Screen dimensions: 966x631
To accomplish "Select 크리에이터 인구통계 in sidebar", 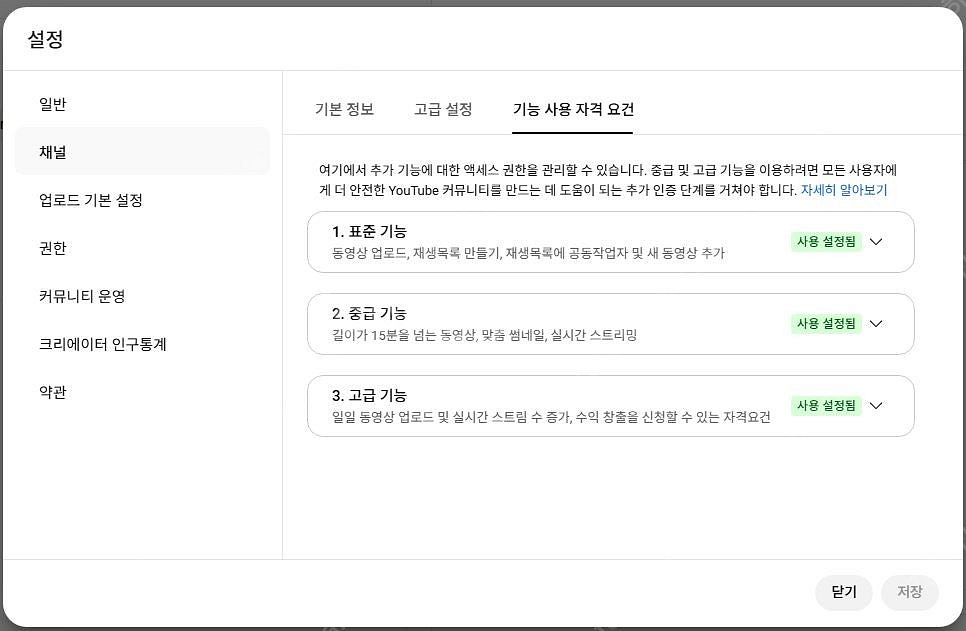I will click(102, 345).
